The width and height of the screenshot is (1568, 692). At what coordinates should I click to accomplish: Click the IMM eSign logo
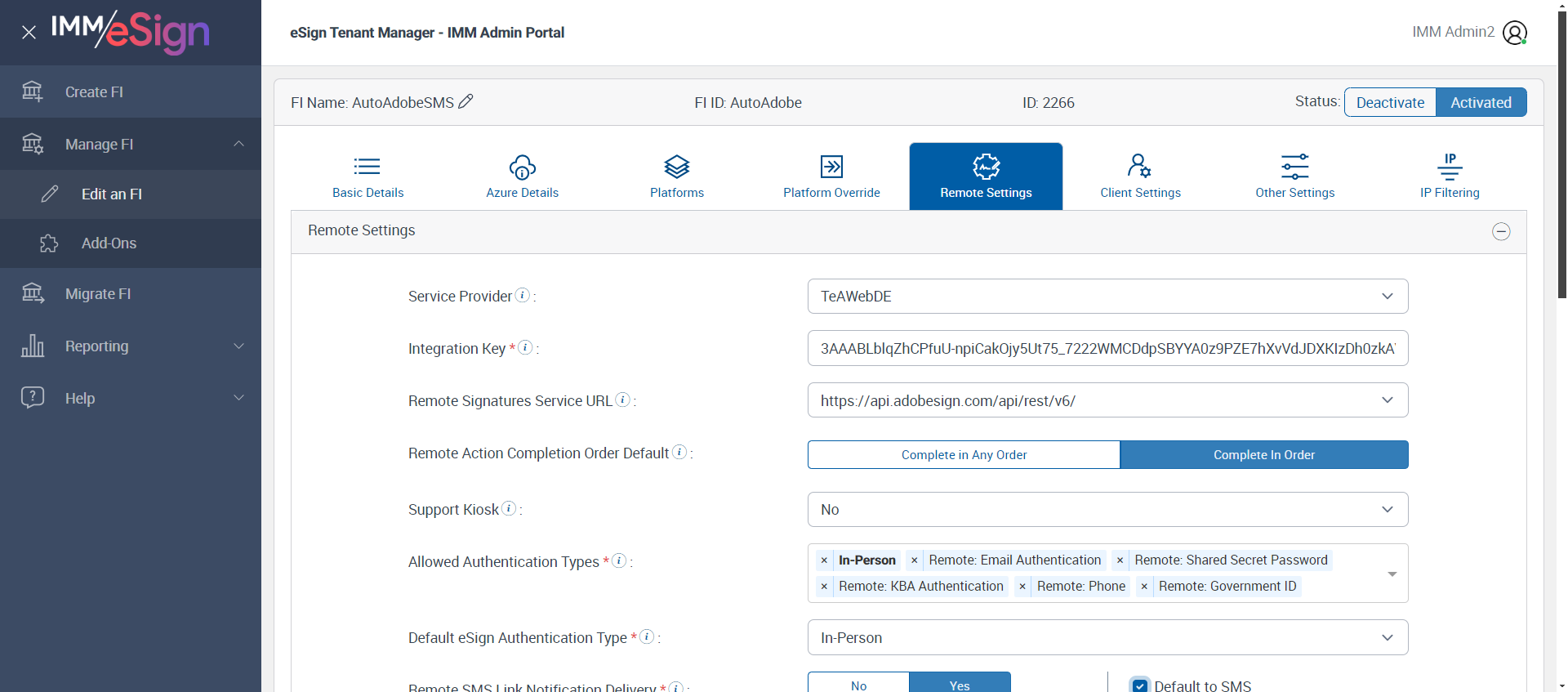pos(131,32)
